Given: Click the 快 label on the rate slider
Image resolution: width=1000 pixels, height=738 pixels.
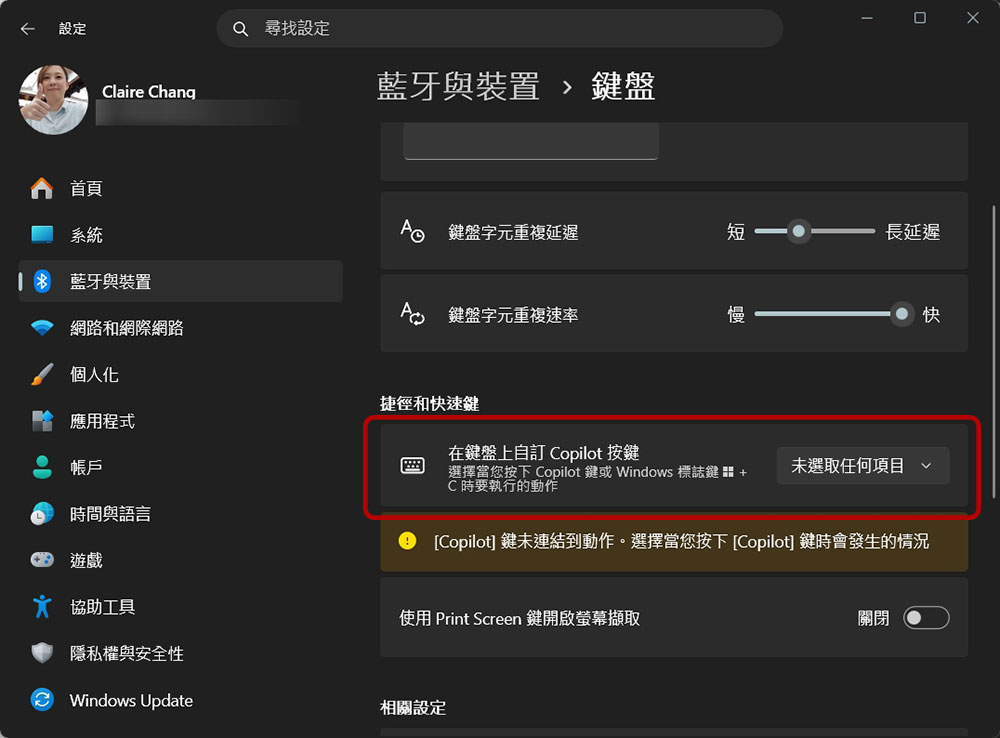Looking at the screenshot, I should [x=931, y=314].
